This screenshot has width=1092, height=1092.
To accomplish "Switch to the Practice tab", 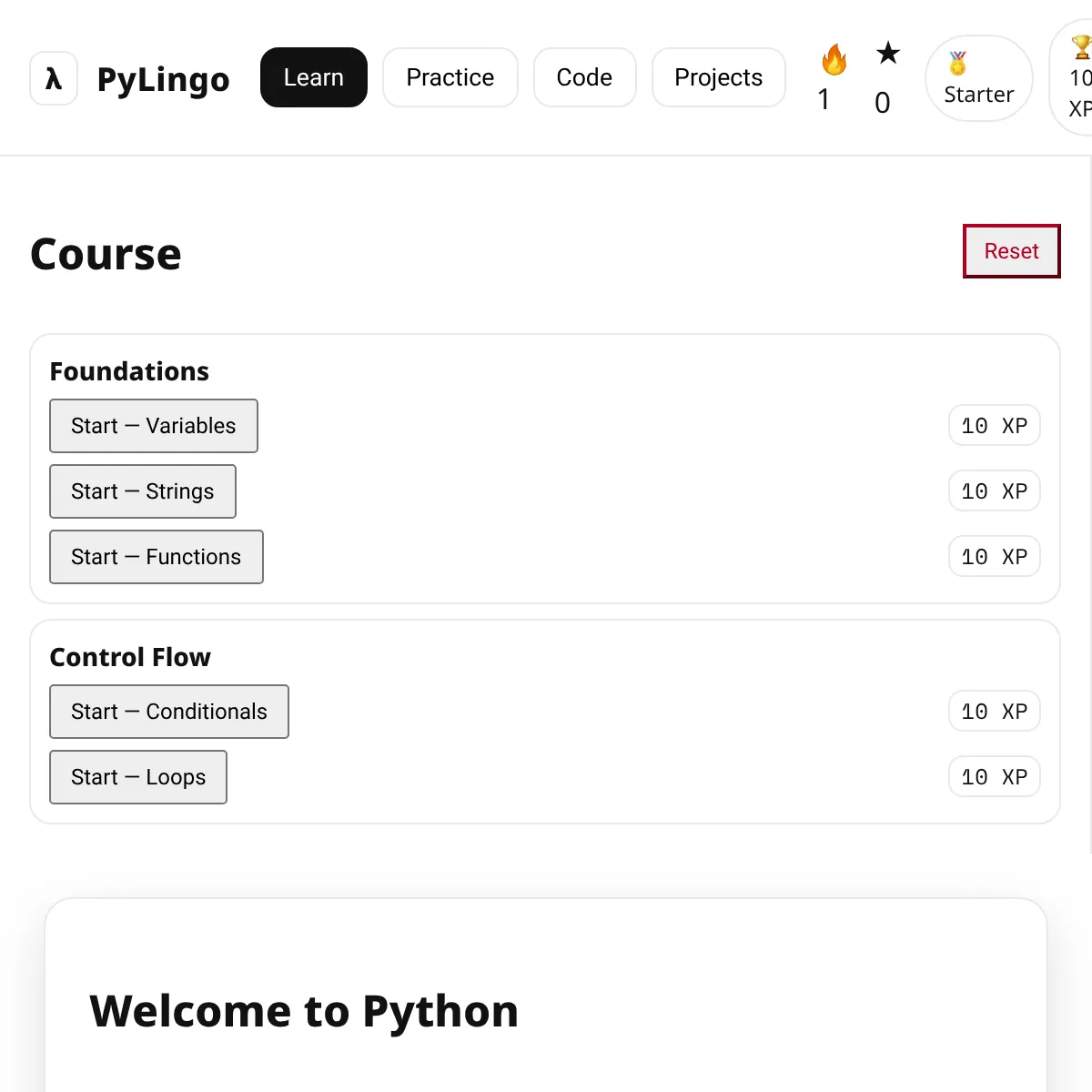I will tap(450, 77).
